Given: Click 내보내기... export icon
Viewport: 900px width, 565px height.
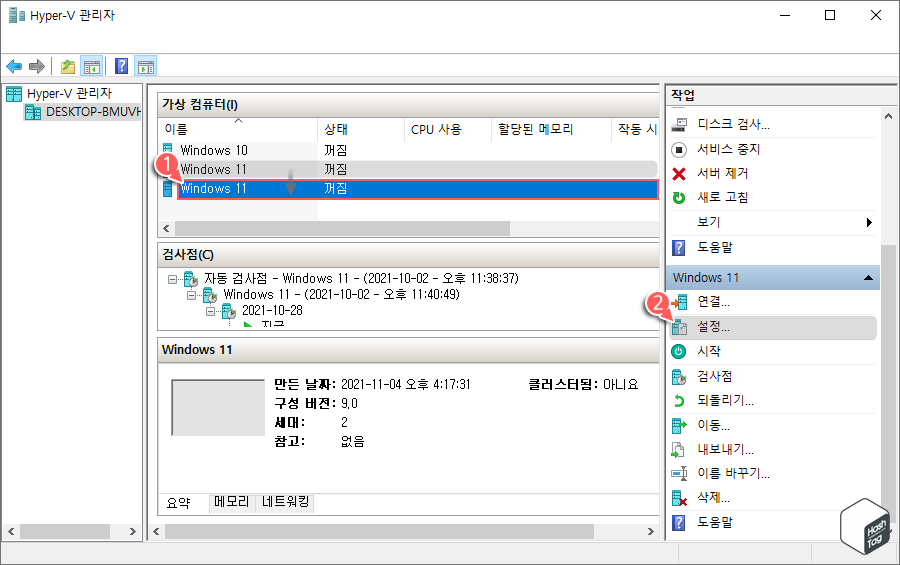Looking at the screenshot, I should click(x=679, y=449).
